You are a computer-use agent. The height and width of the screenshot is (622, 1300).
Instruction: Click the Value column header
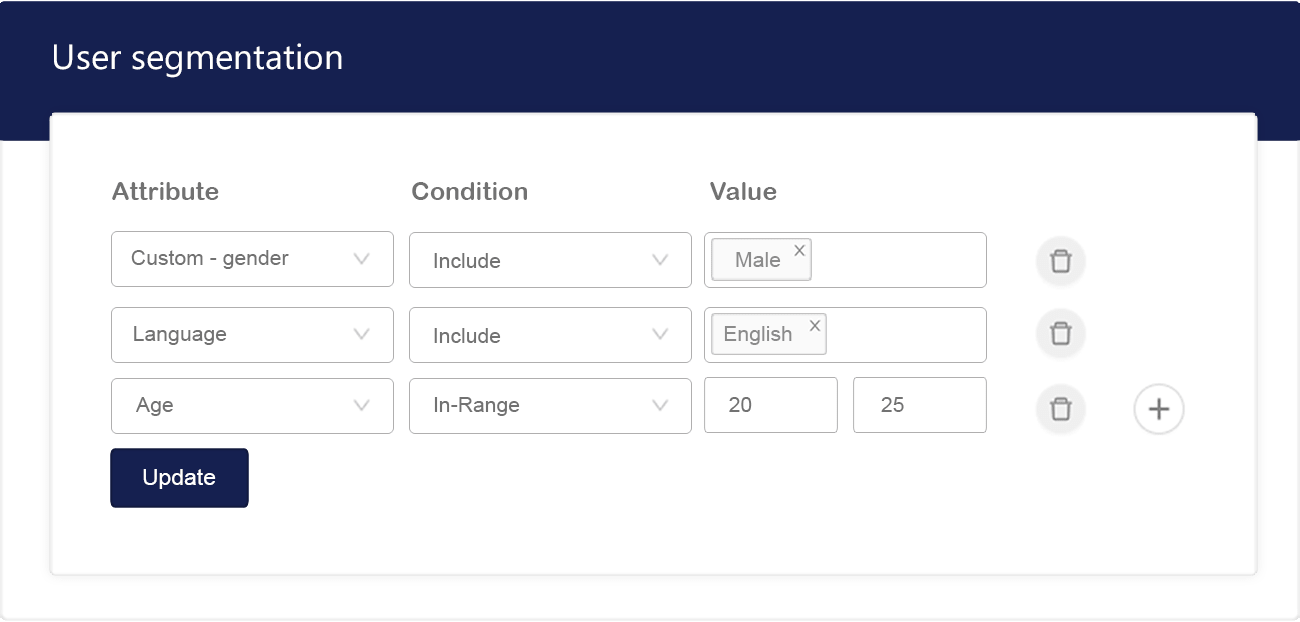point(743,191)
